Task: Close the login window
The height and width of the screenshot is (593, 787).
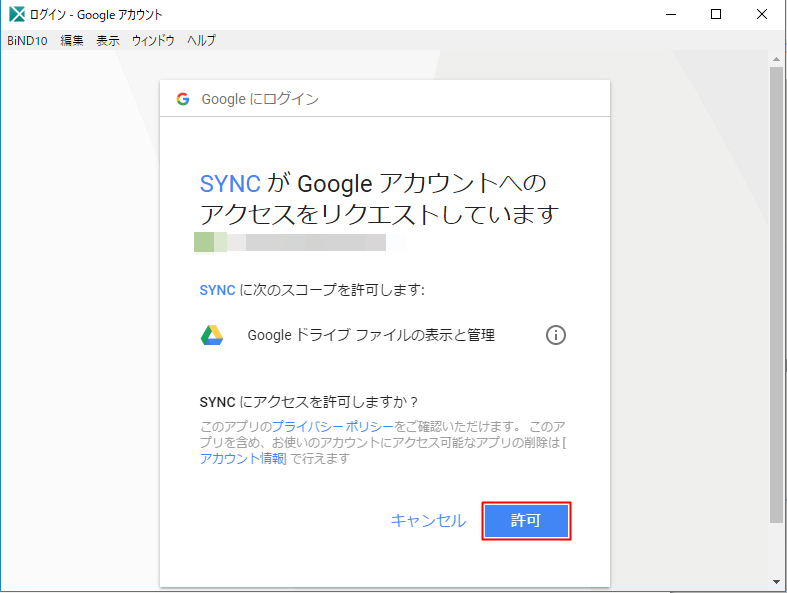Action: 762,15
